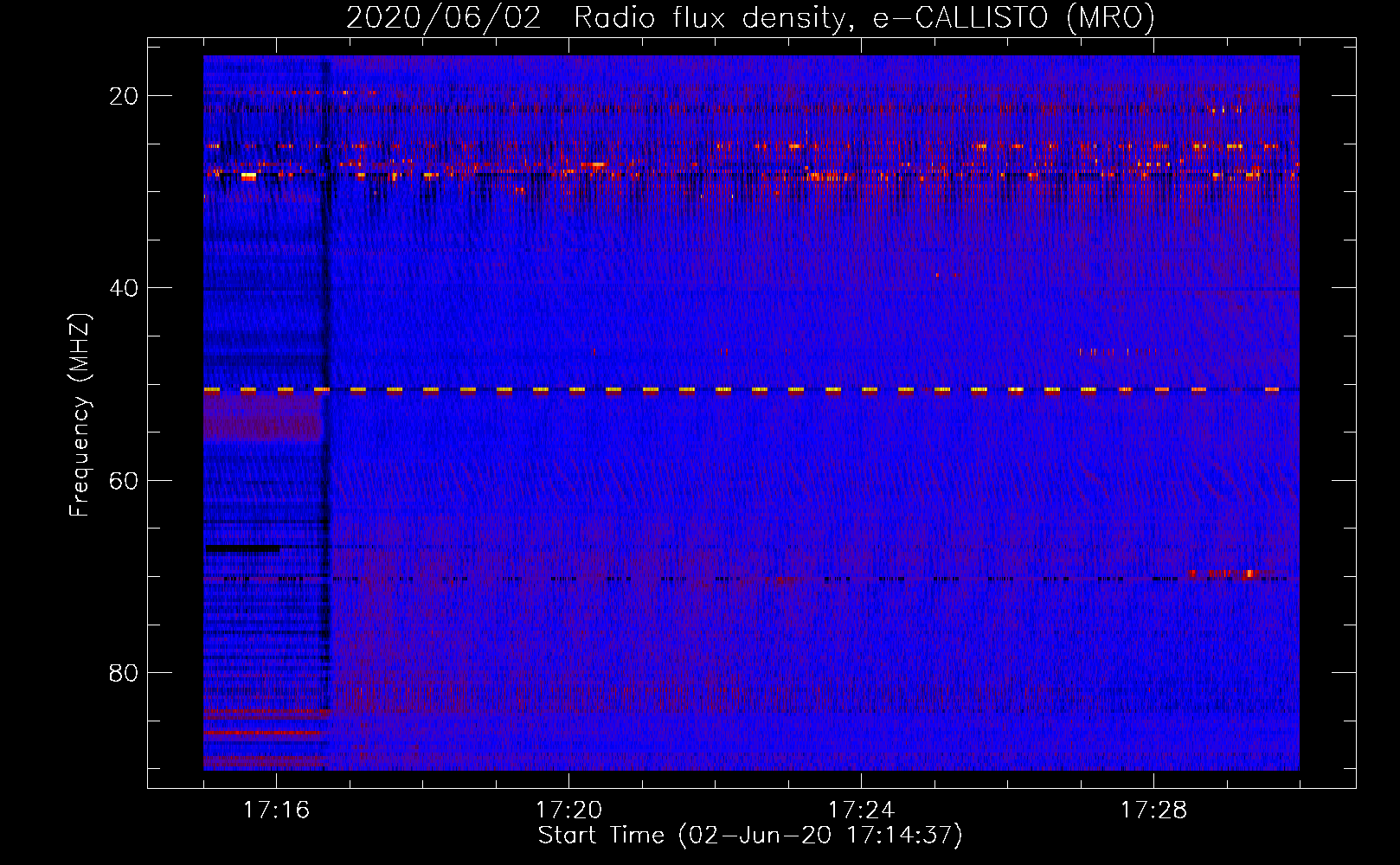The height and width of the screenshot is (865, 1400).
Task: Click the time tick label '17:24'
Action: pyautogui.click(x=861, y=811)
